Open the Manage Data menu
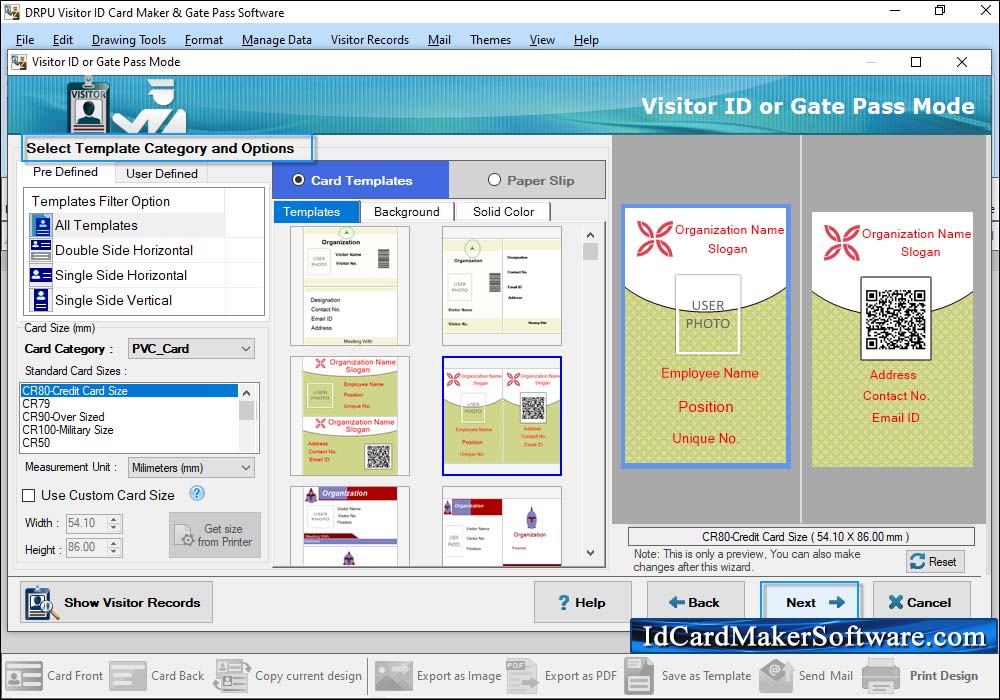The width and height of the screenshot is (1000, 700). (277, 40)
